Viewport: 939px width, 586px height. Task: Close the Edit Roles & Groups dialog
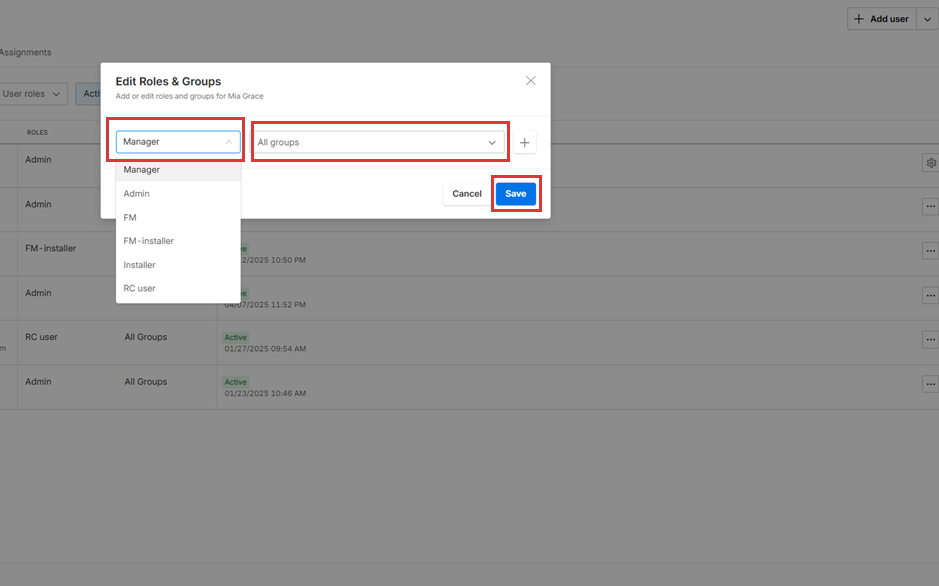pyautogui.click(x=530, y=81)
